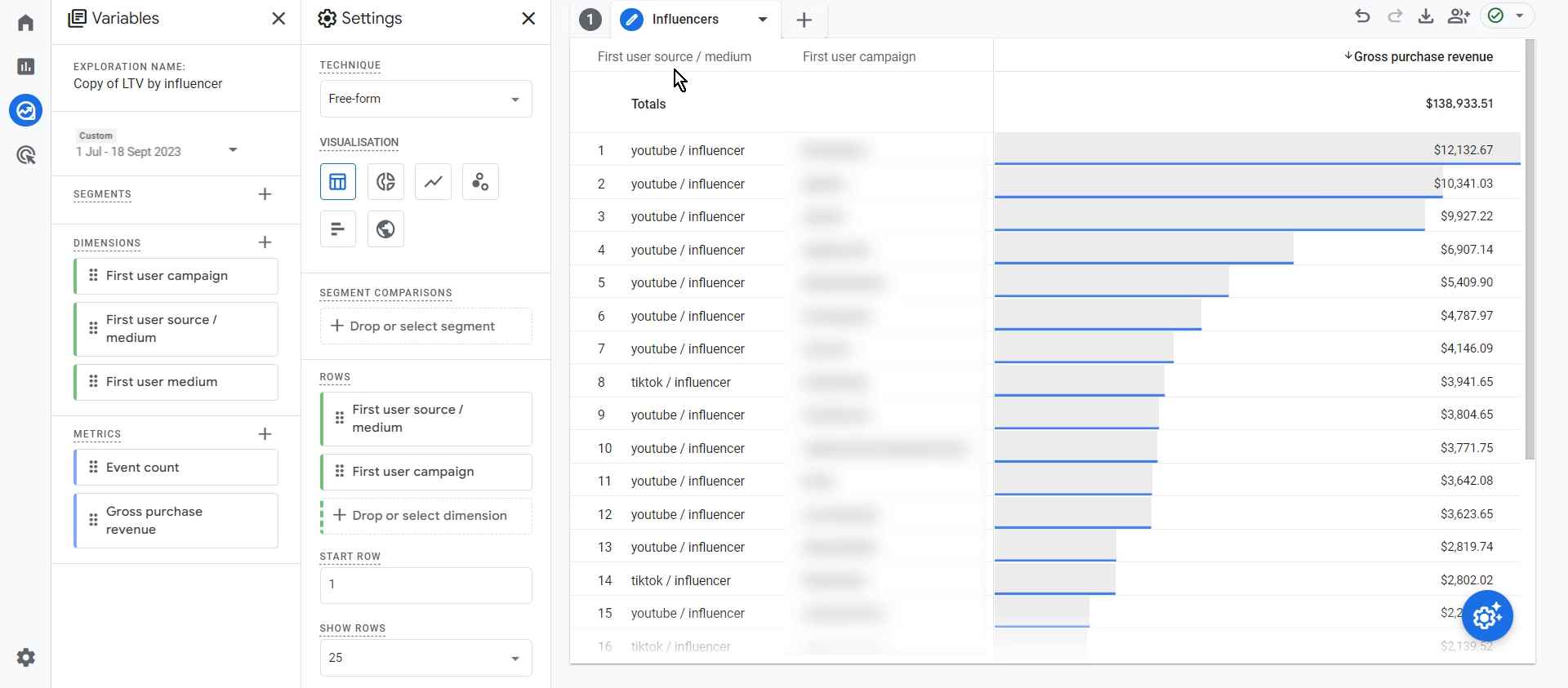Open the Advertising target icon
1568x688 pixels.
[25, 154]
